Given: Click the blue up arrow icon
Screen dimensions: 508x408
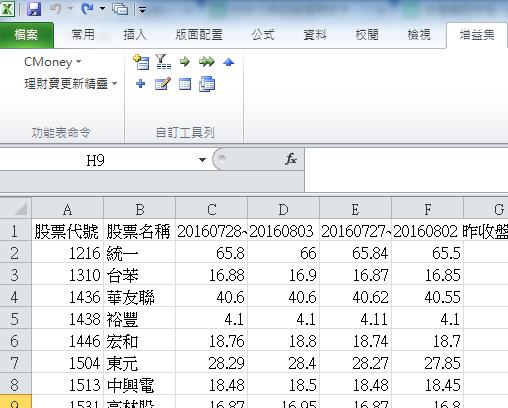Looking at the screenshot, I should 229,62.
